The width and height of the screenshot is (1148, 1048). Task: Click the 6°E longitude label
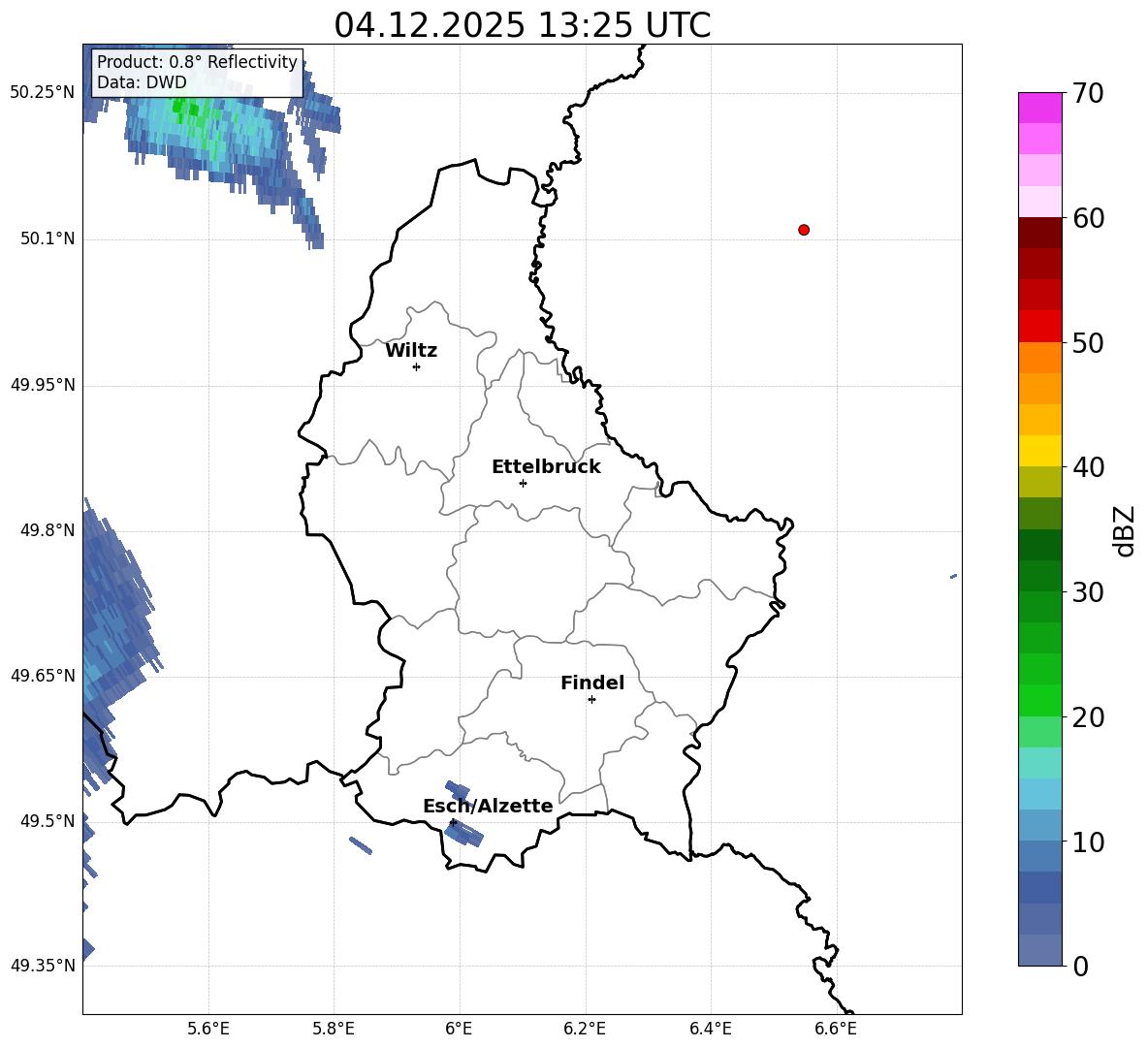pyautogui.click(x=459, y=1029)
